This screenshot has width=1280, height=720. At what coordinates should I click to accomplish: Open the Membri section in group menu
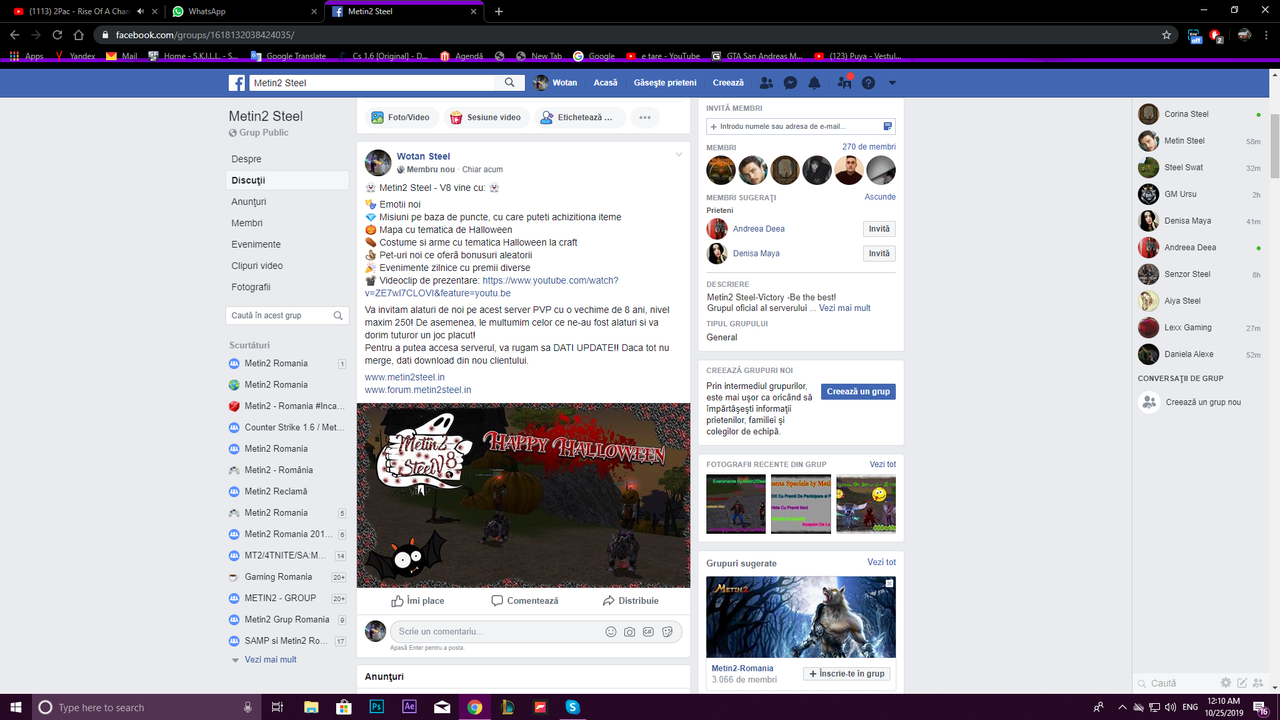(x=245, y=222)
